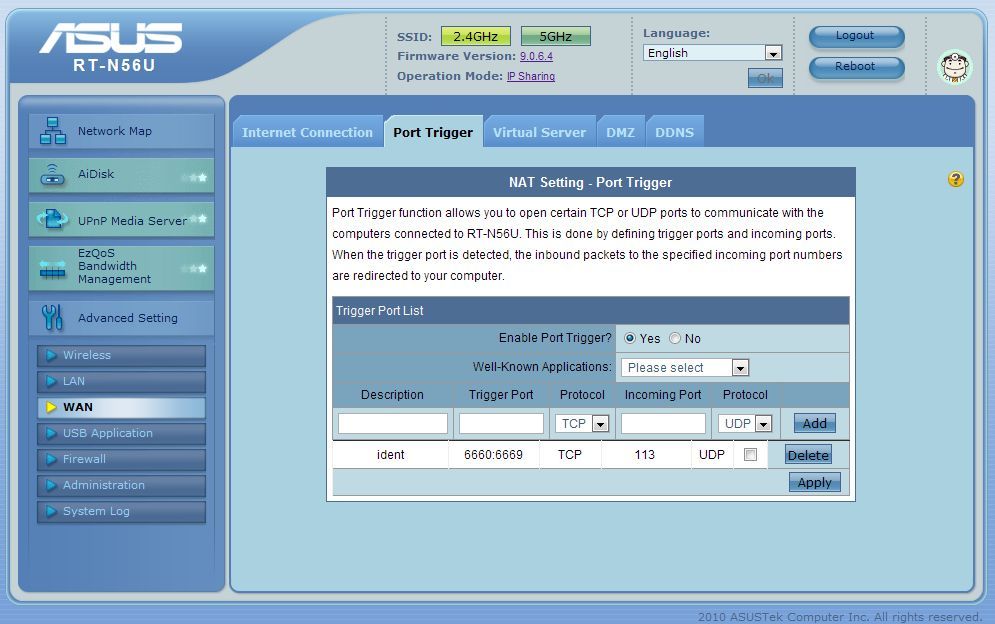The width and height of the screenshot is (995, 624).
Task: Switch to the Virtual Server tab
Action: coord(539,132)
